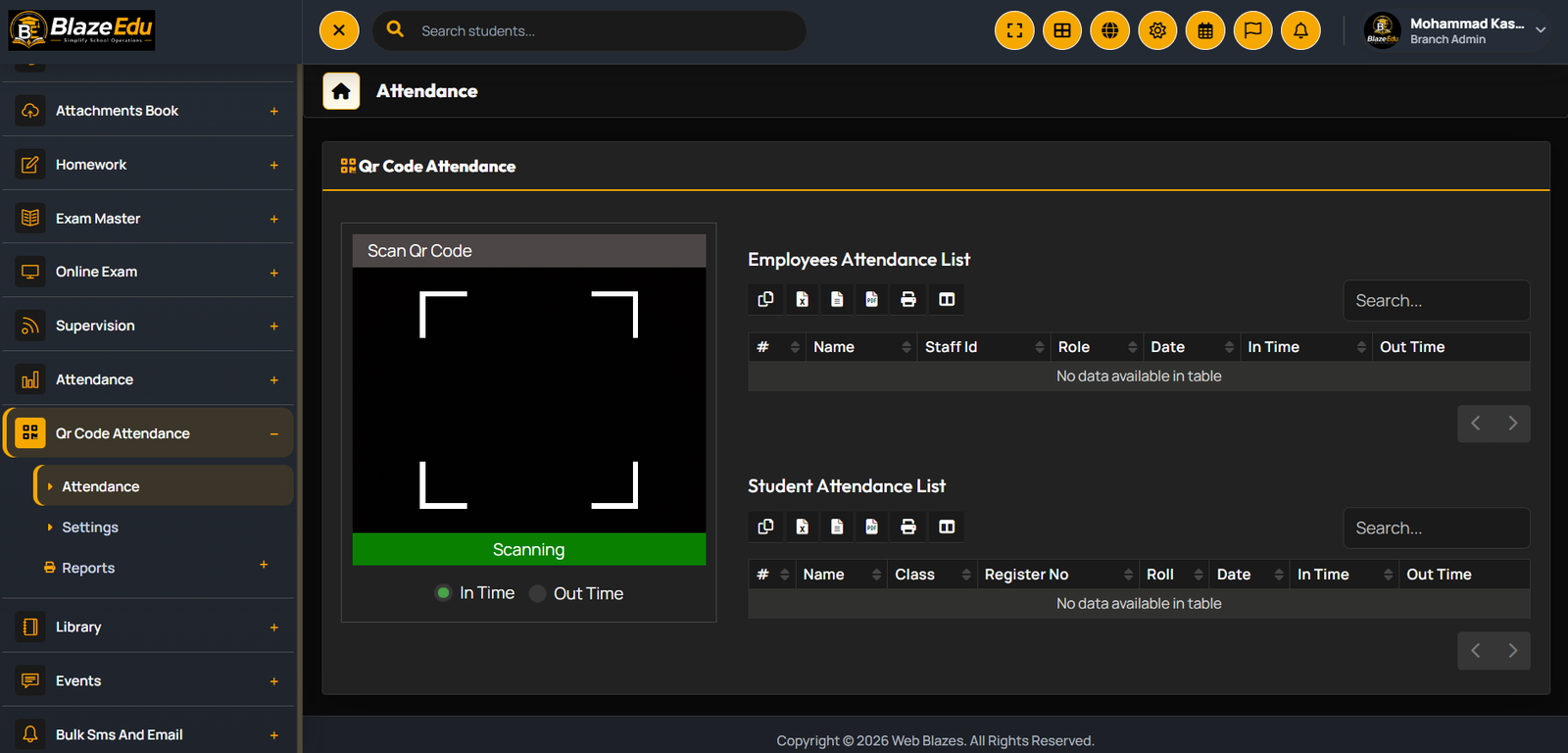
Task: Copy the Student Attendance List table
Action: [765, 527]
